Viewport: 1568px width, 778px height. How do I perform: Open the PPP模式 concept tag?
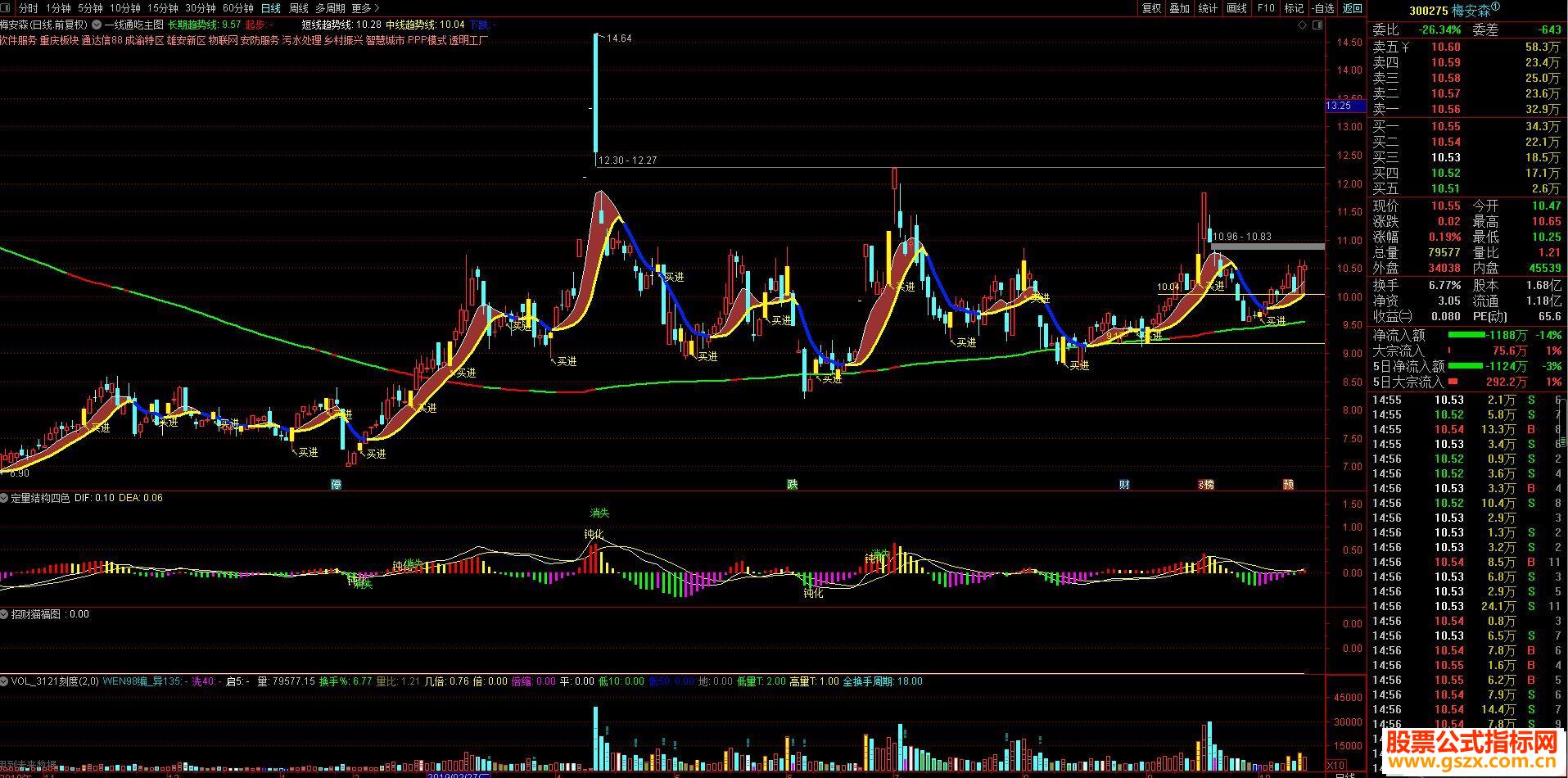pos(426,39)
